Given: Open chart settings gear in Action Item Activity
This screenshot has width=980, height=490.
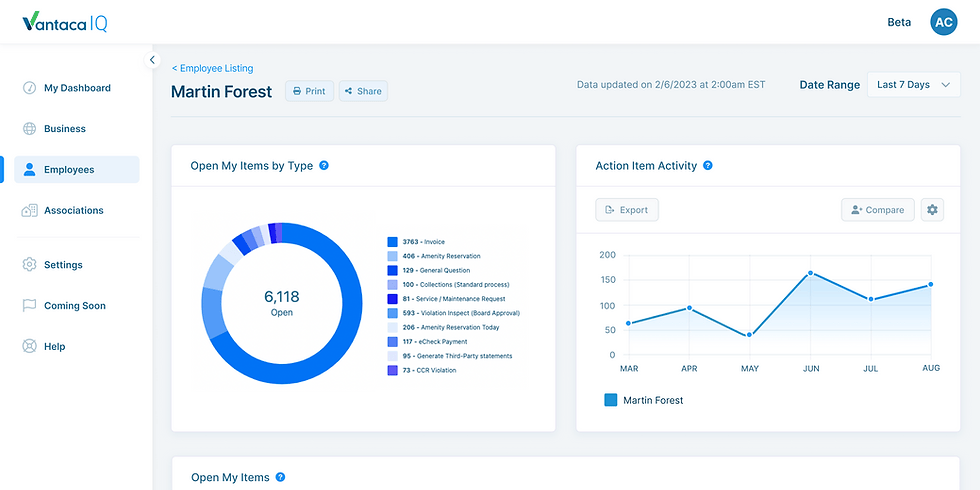Looking at the screenshot, I should (932, 210).
